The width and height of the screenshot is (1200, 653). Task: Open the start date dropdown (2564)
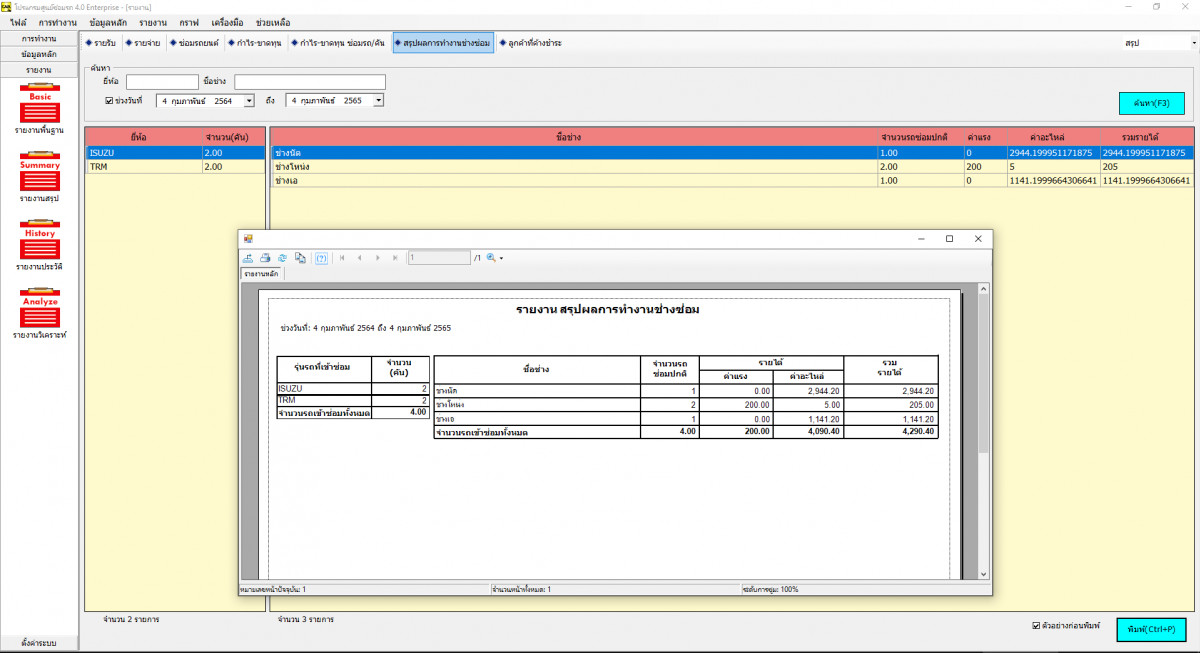tap(248, 100)
